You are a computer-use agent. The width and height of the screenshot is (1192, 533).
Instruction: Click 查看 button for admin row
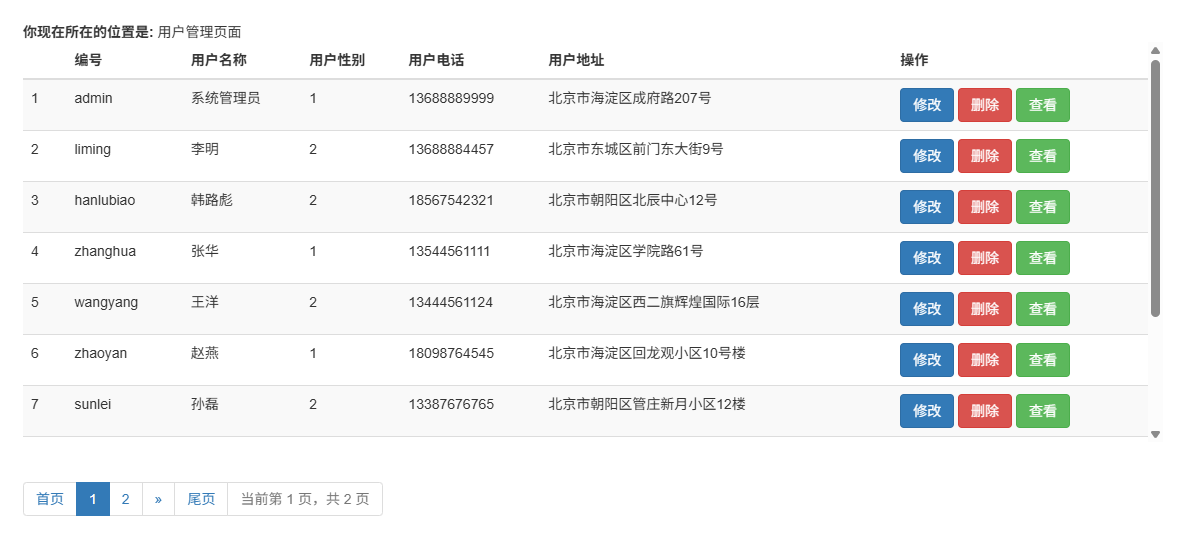coord(1042,105)
